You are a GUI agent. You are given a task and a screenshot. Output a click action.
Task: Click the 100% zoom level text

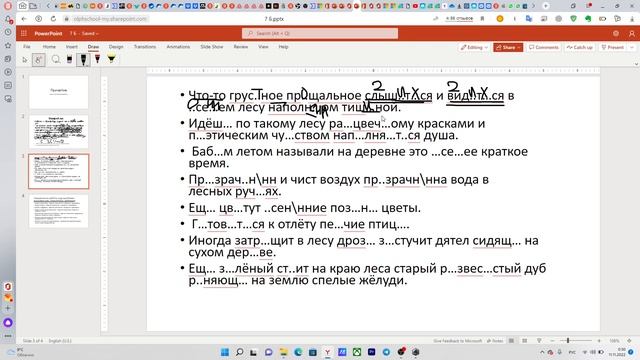(614, 340)
